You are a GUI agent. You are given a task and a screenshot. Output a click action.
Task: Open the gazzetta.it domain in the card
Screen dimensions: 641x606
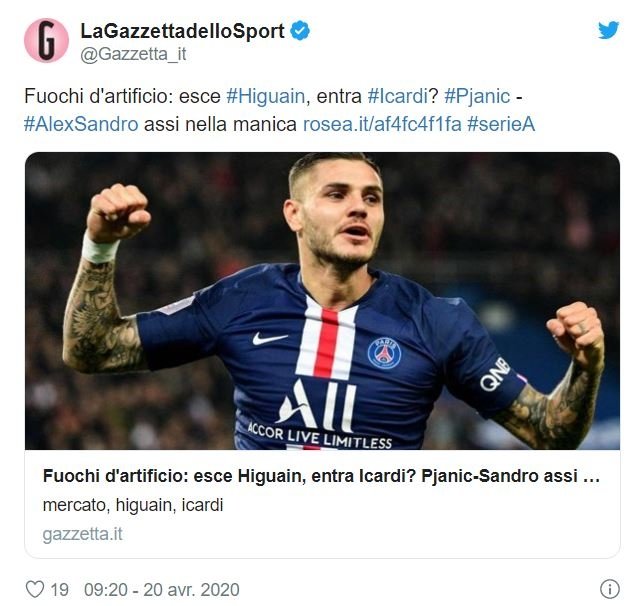[x=83, y=534]
